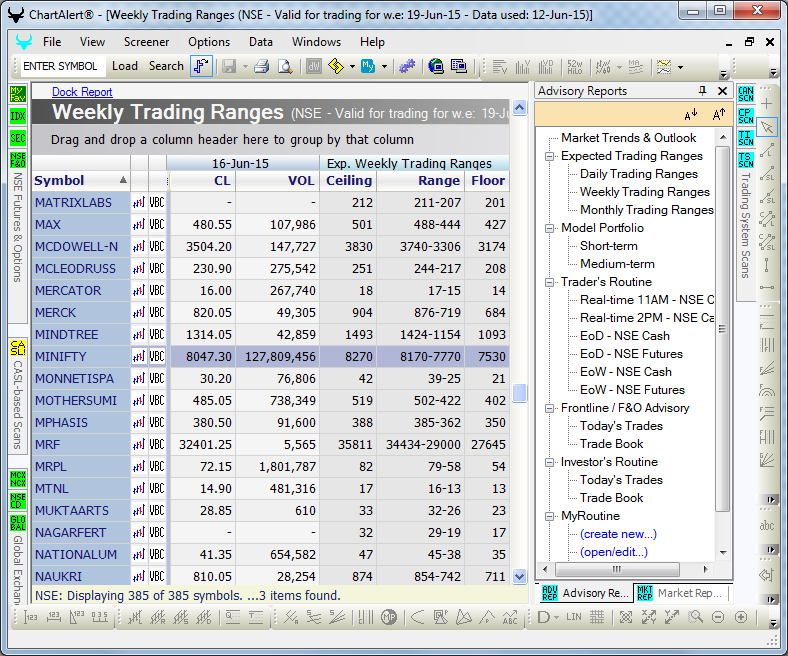788x656 pixels.
Task: Switch to Advisory Re... tab
Action: tap(585, 593)
